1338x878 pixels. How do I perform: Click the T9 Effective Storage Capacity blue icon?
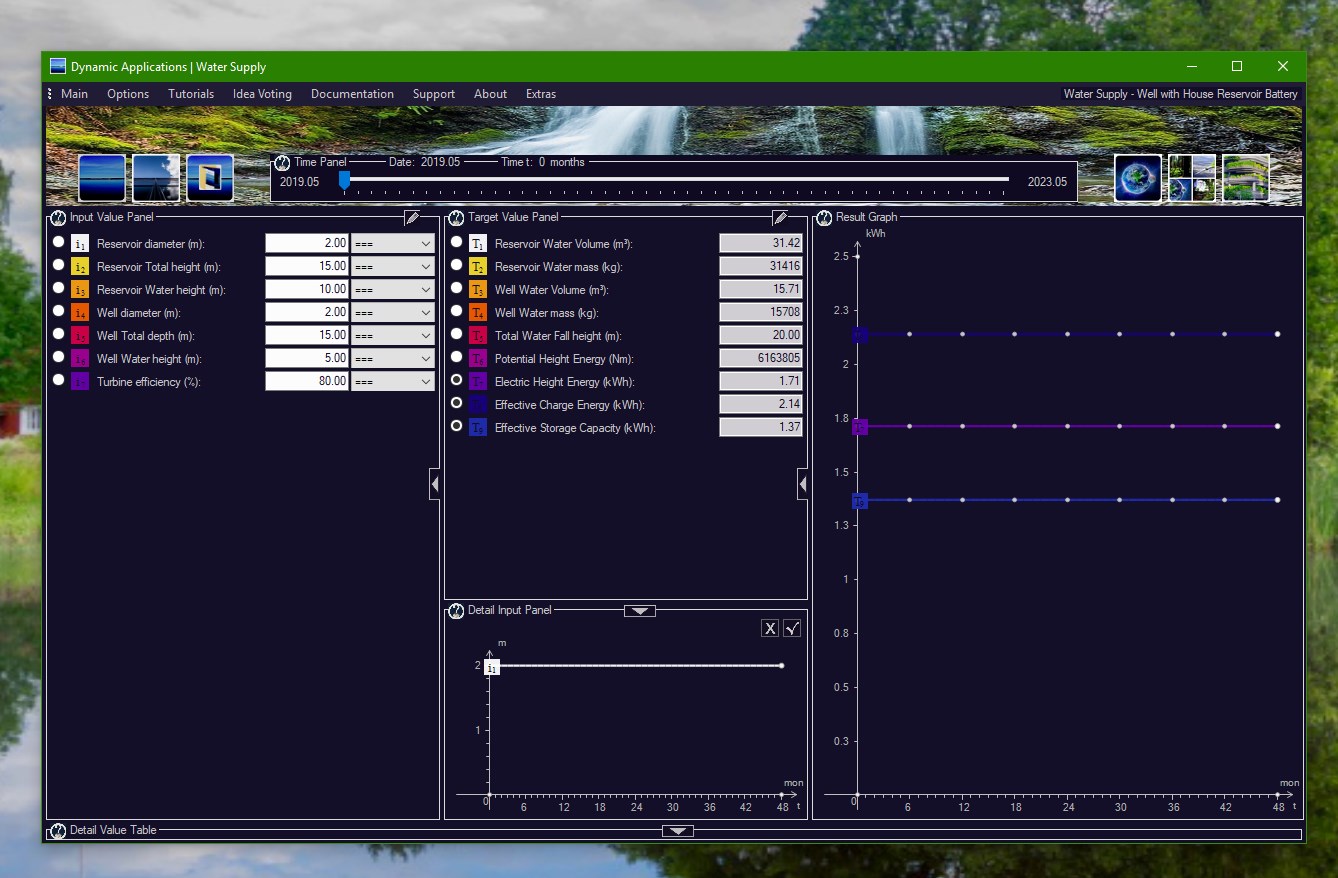point(478,427)
